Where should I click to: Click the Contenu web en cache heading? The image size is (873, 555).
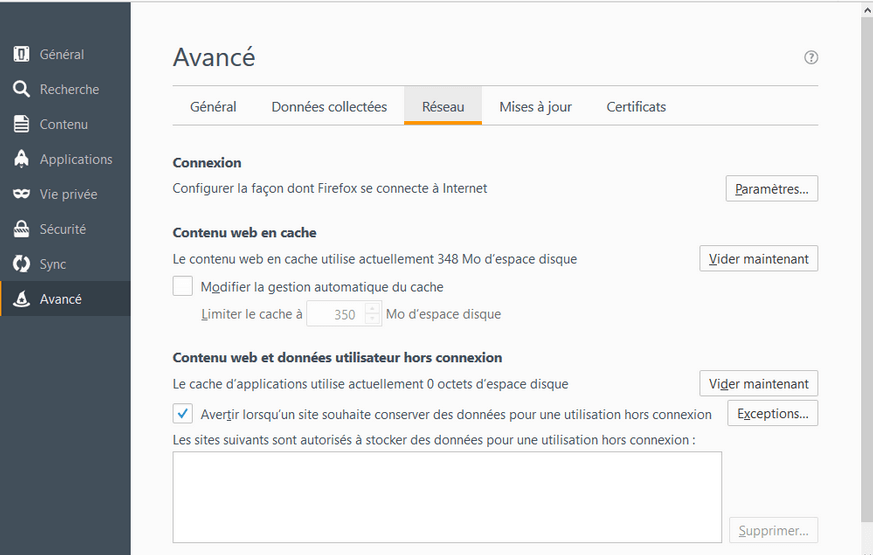tap(244, 233)
